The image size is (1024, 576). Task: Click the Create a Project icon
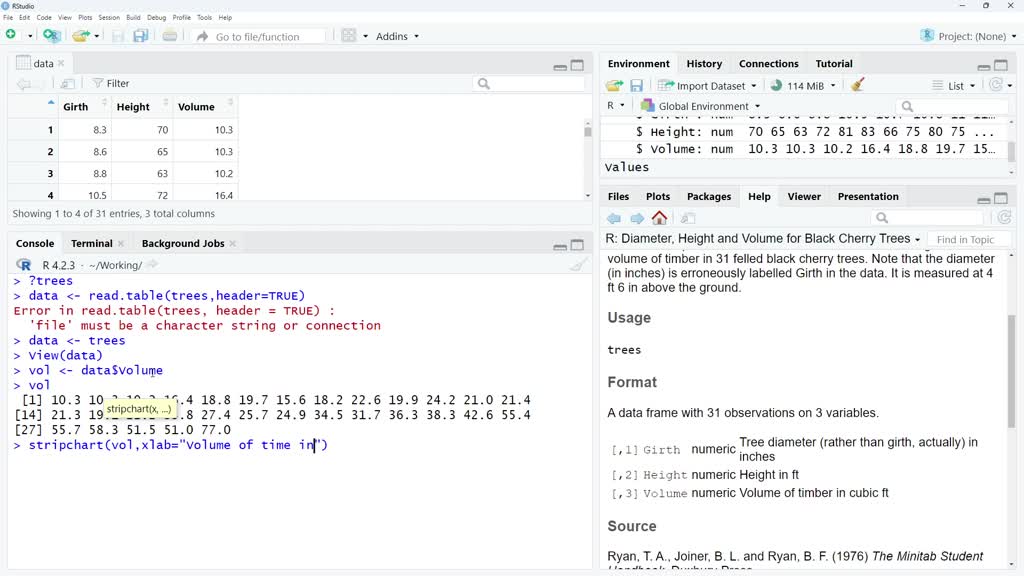tap(52, 36)
